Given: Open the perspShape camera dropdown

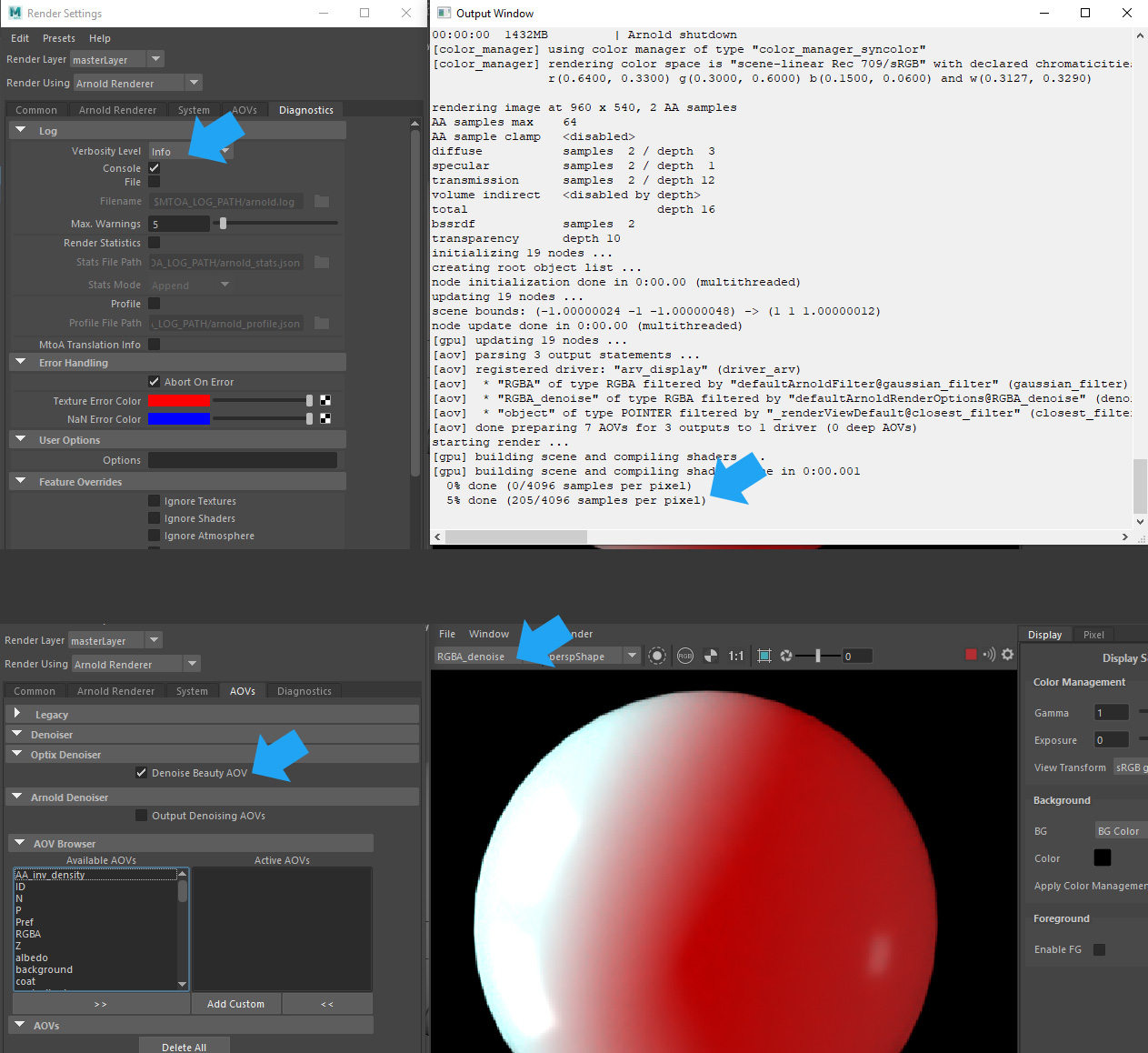Looking at the screenshot, I should coord(632,656).
